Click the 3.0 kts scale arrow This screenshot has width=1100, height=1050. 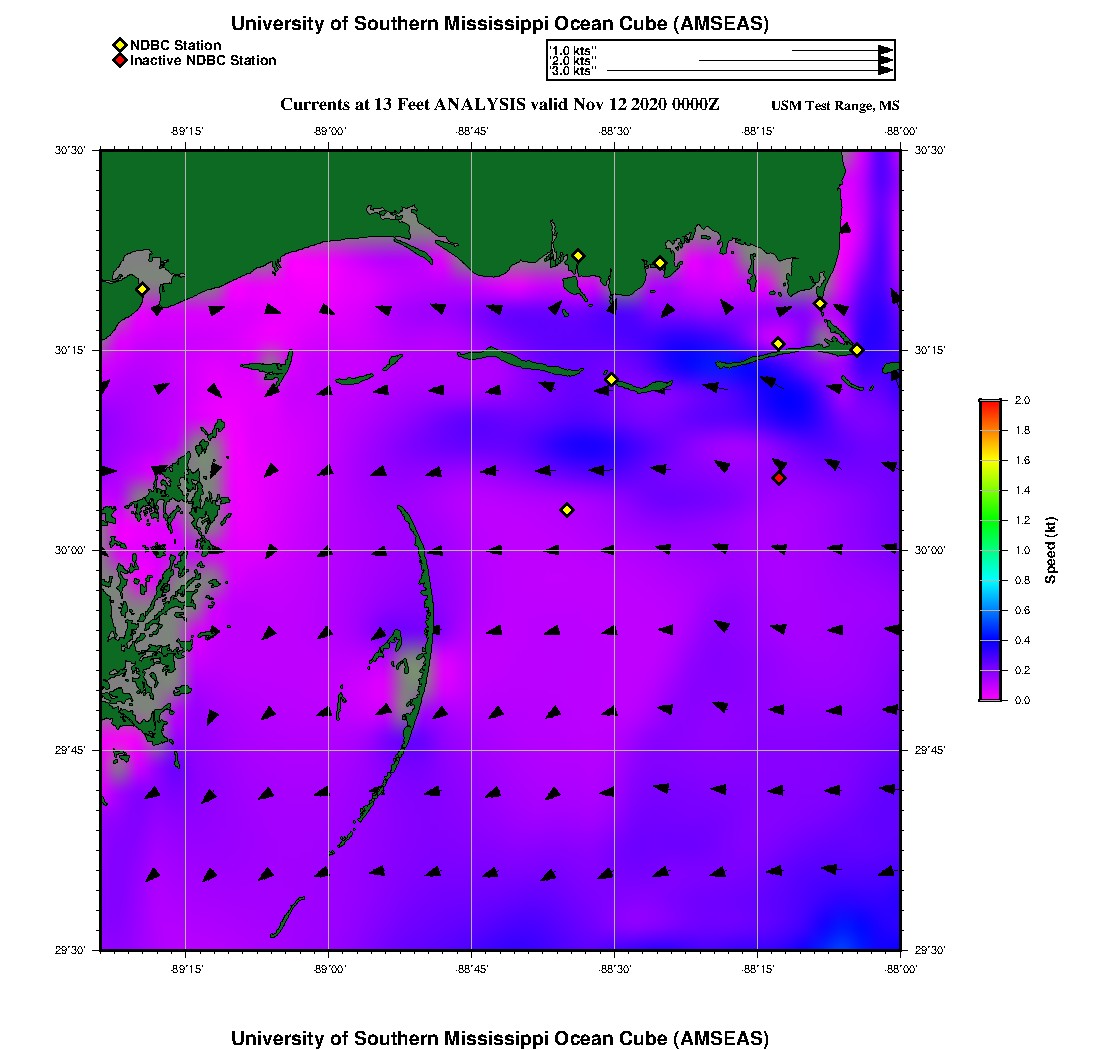tap(750, 71)
